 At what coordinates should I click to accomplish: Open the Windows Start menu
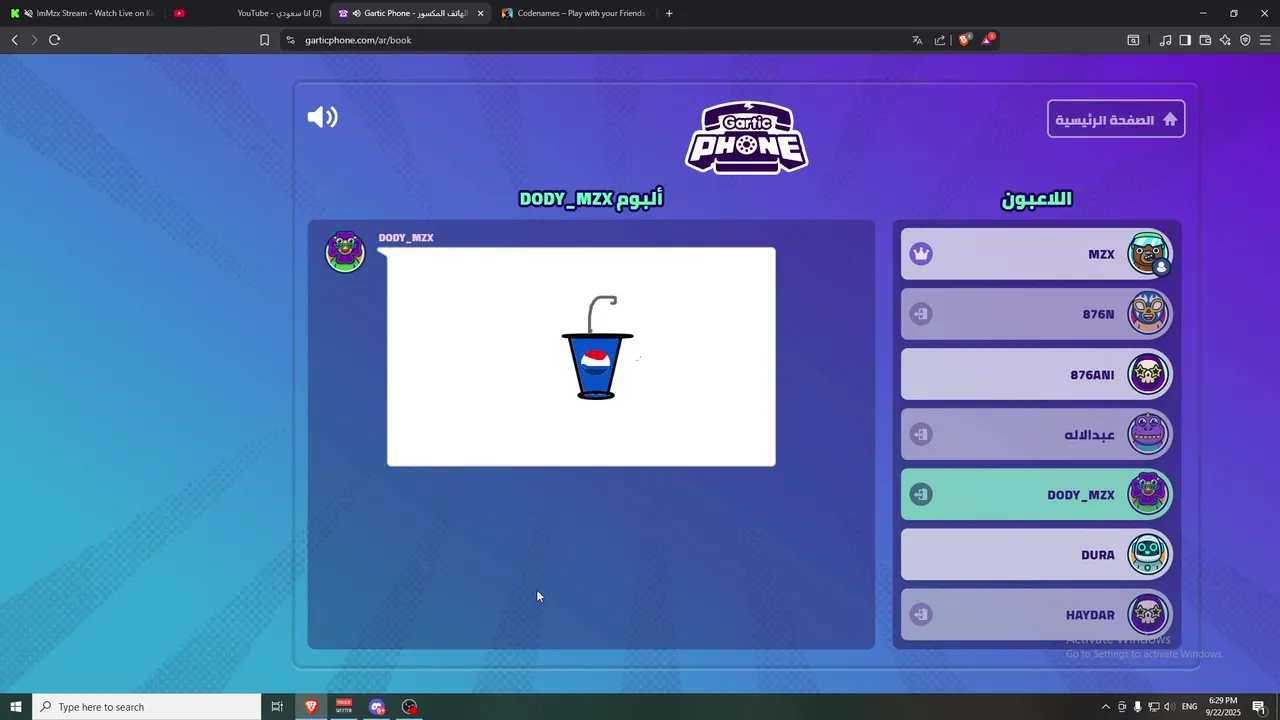click(15, 707)
